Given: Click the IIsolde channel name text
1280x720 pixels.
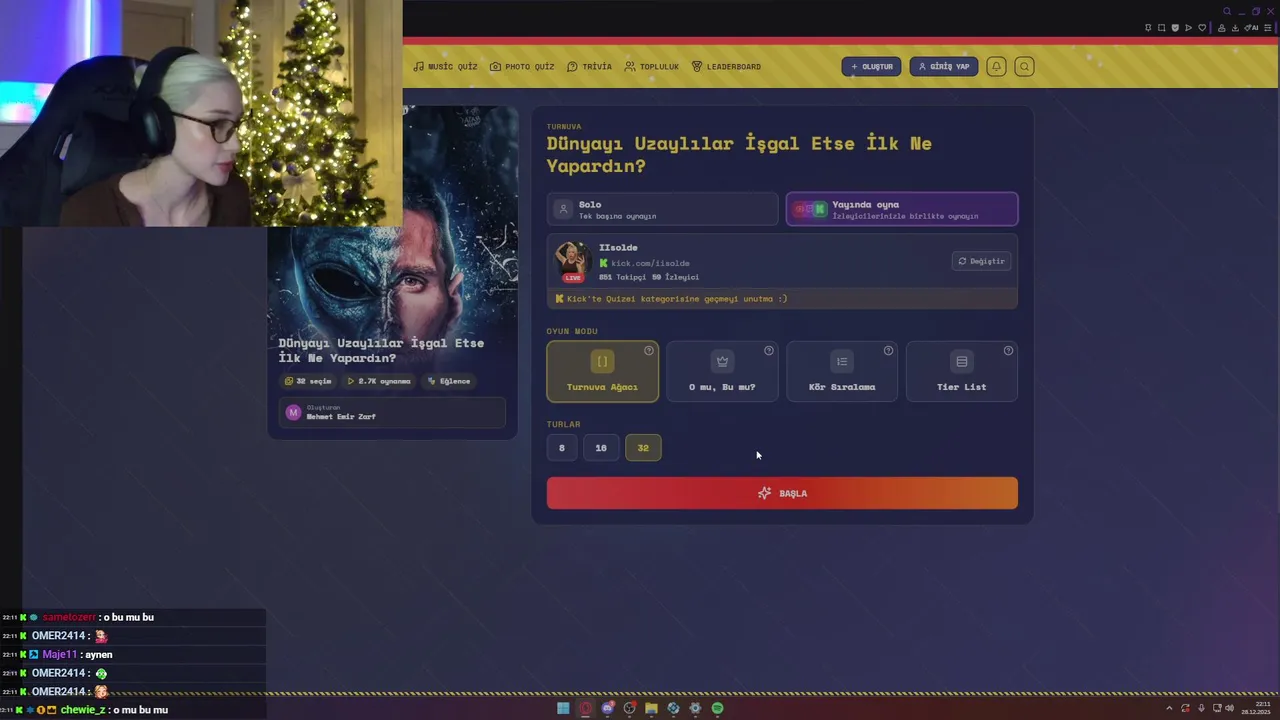Looking at the screenshot, I should coord(618,248).
